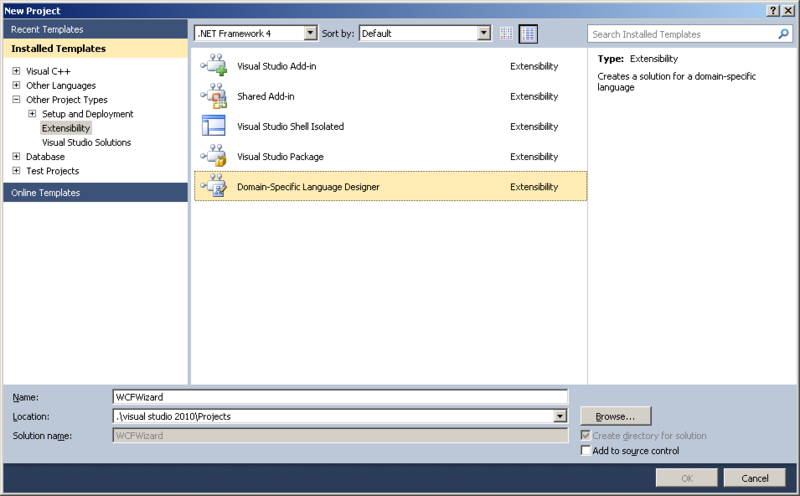
Task: Click the Name input field
Action: tap(340, 397)
